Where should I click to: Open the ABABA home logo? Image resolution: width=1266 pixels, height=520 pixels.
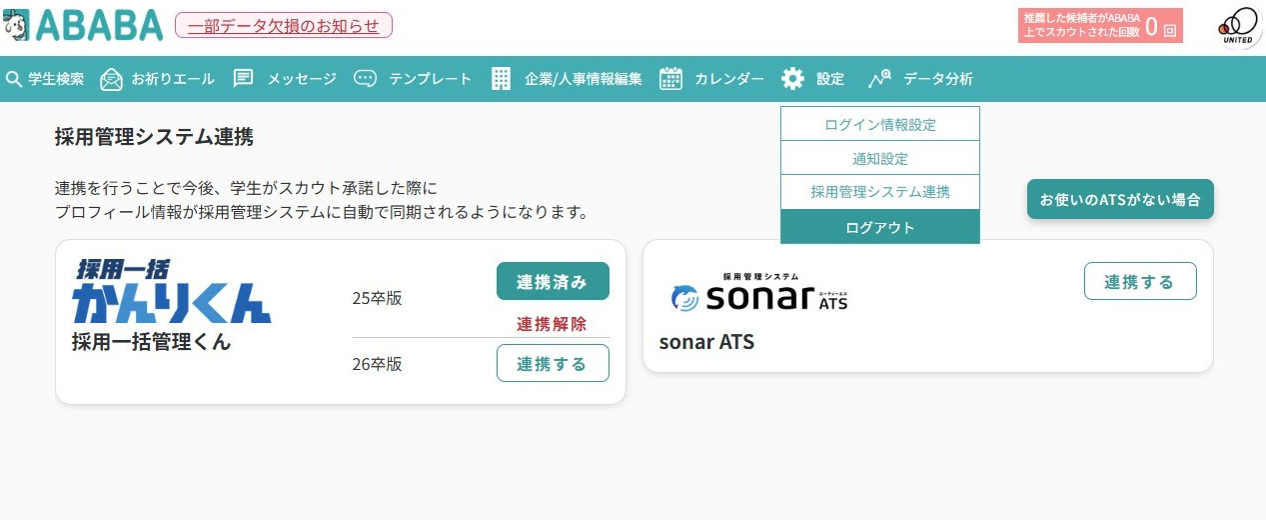click(83, 25)
